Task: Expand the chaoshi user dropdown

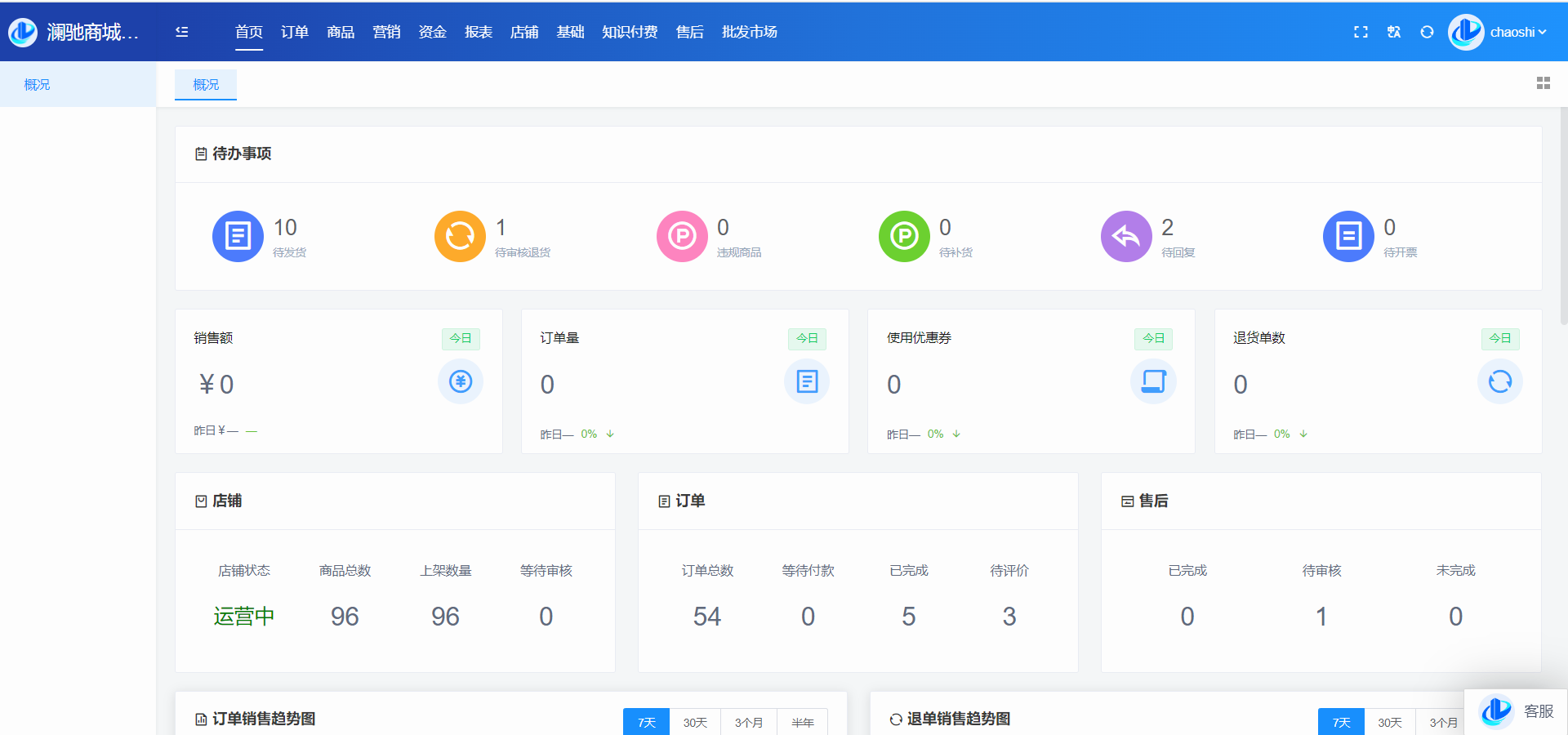Action: [1517, 33]
